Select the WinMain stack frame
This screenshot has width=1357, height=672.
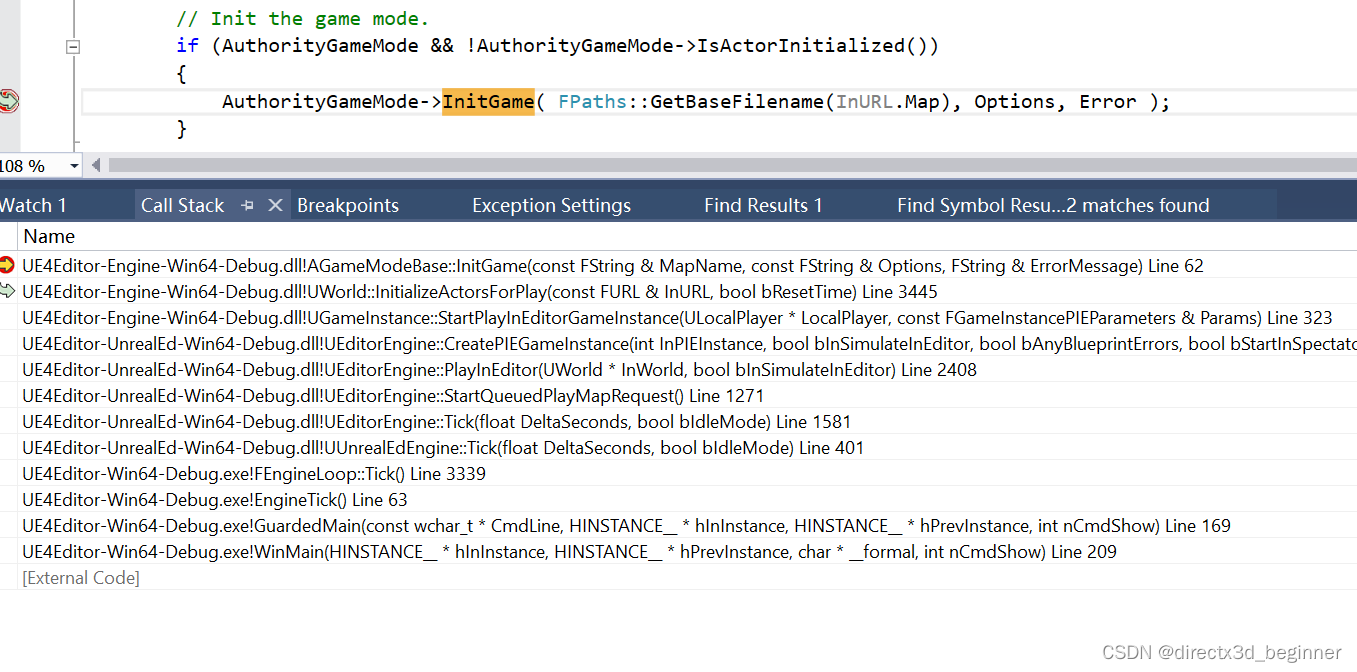pyautogui.click(x=569, y=552)
